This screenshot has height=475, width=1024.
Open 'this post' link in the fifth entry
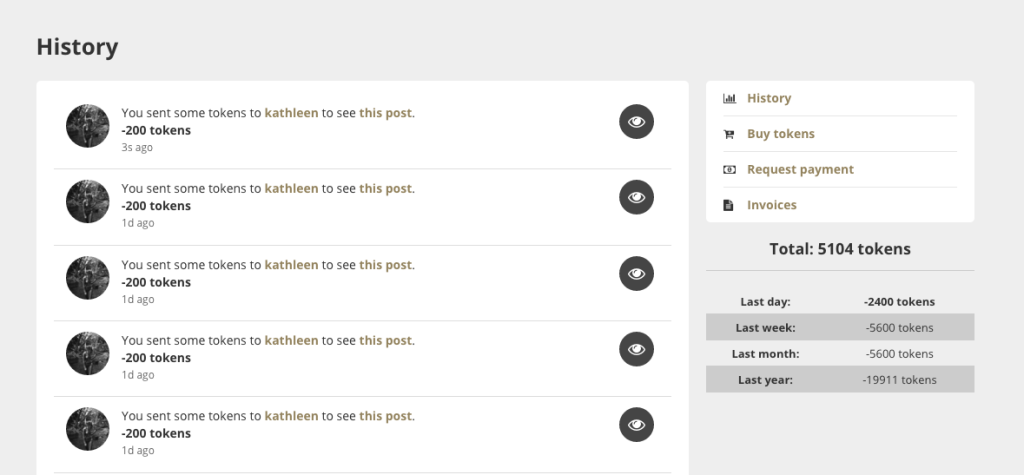[385, 416]
